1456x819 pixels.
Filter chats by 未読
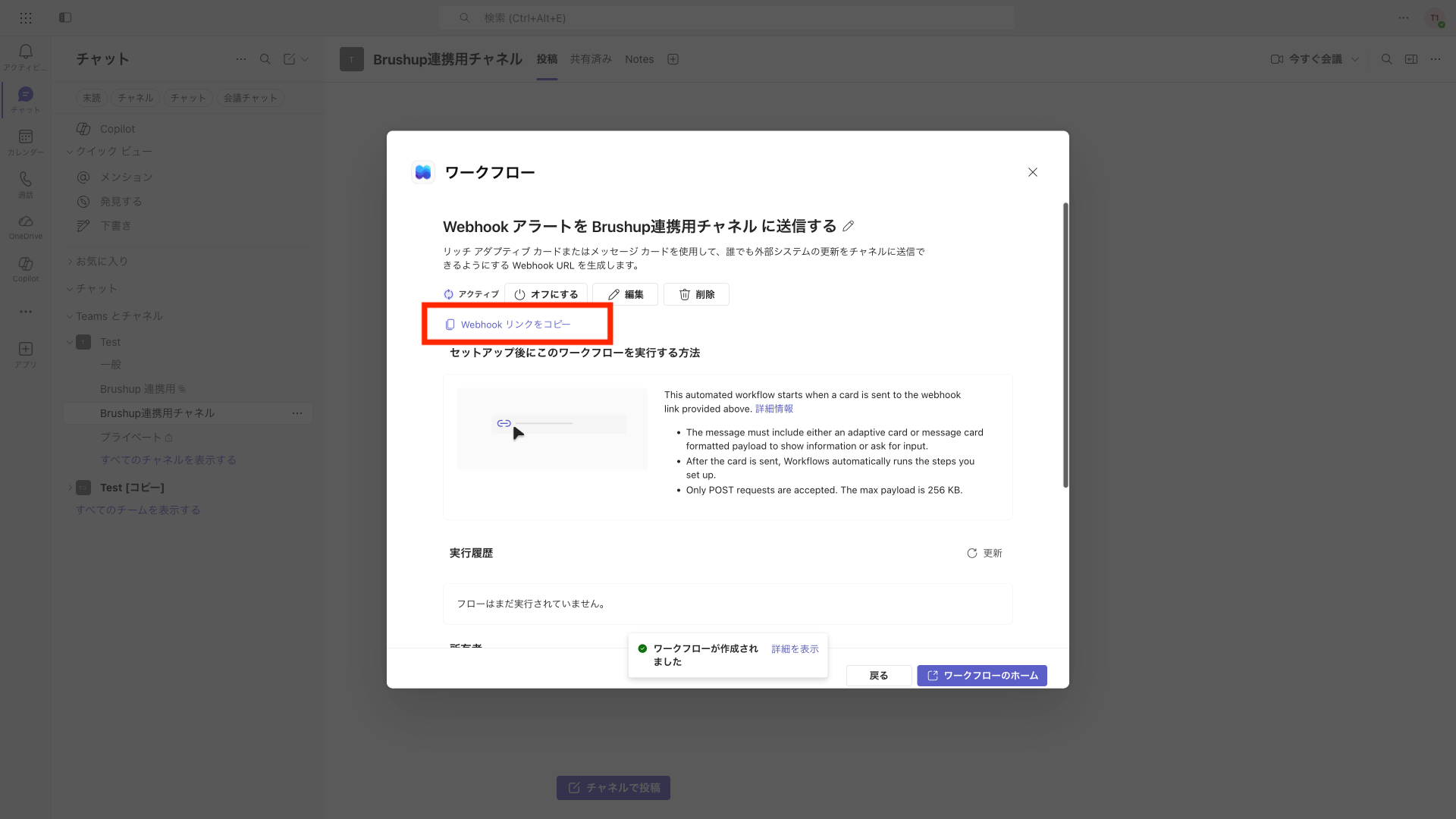(92, 98)
